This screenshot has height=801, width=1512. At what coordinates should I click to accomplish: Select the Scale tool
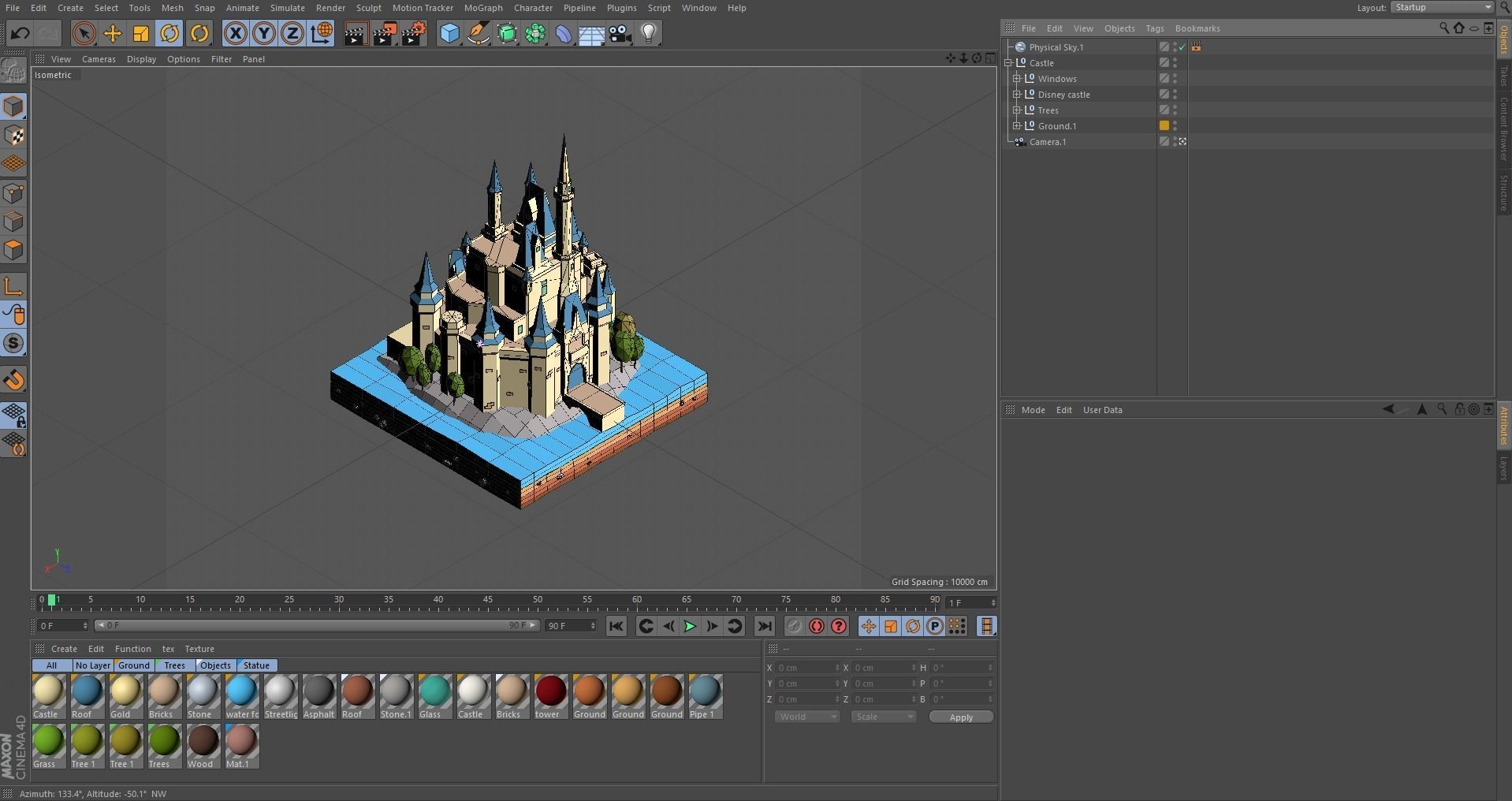141,33
